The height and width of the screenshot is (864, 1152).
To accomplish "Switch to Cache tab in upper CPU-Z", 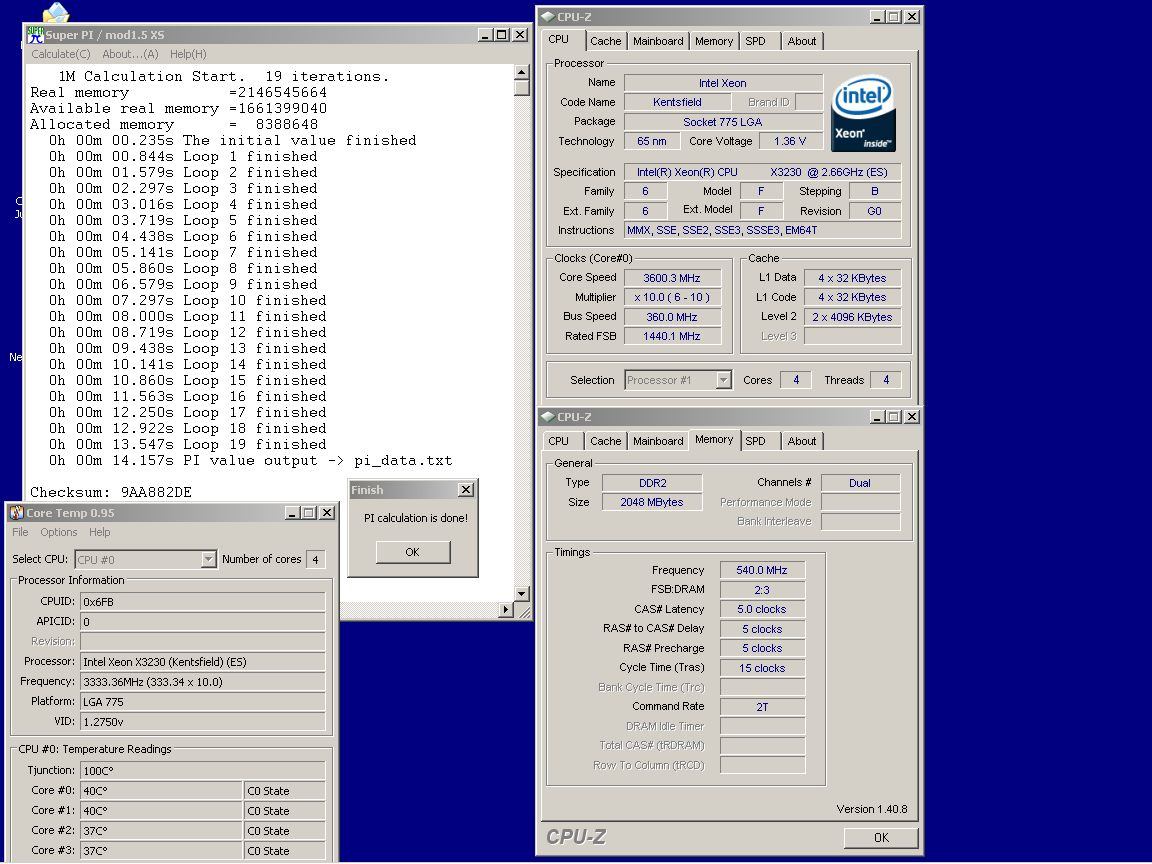I will coord(605,41).
